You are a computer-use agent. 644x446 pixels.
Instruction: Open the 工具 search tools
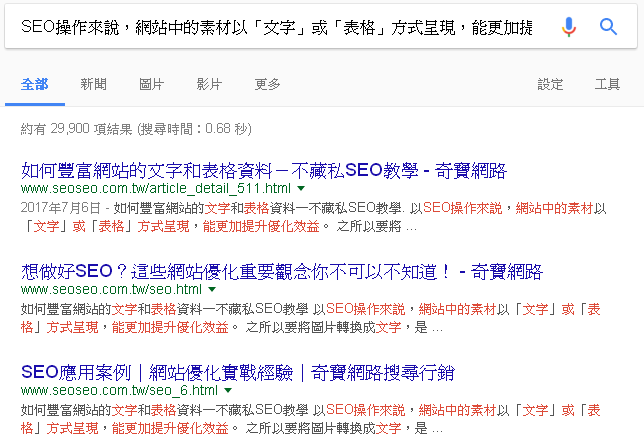(x=607, y=84)
